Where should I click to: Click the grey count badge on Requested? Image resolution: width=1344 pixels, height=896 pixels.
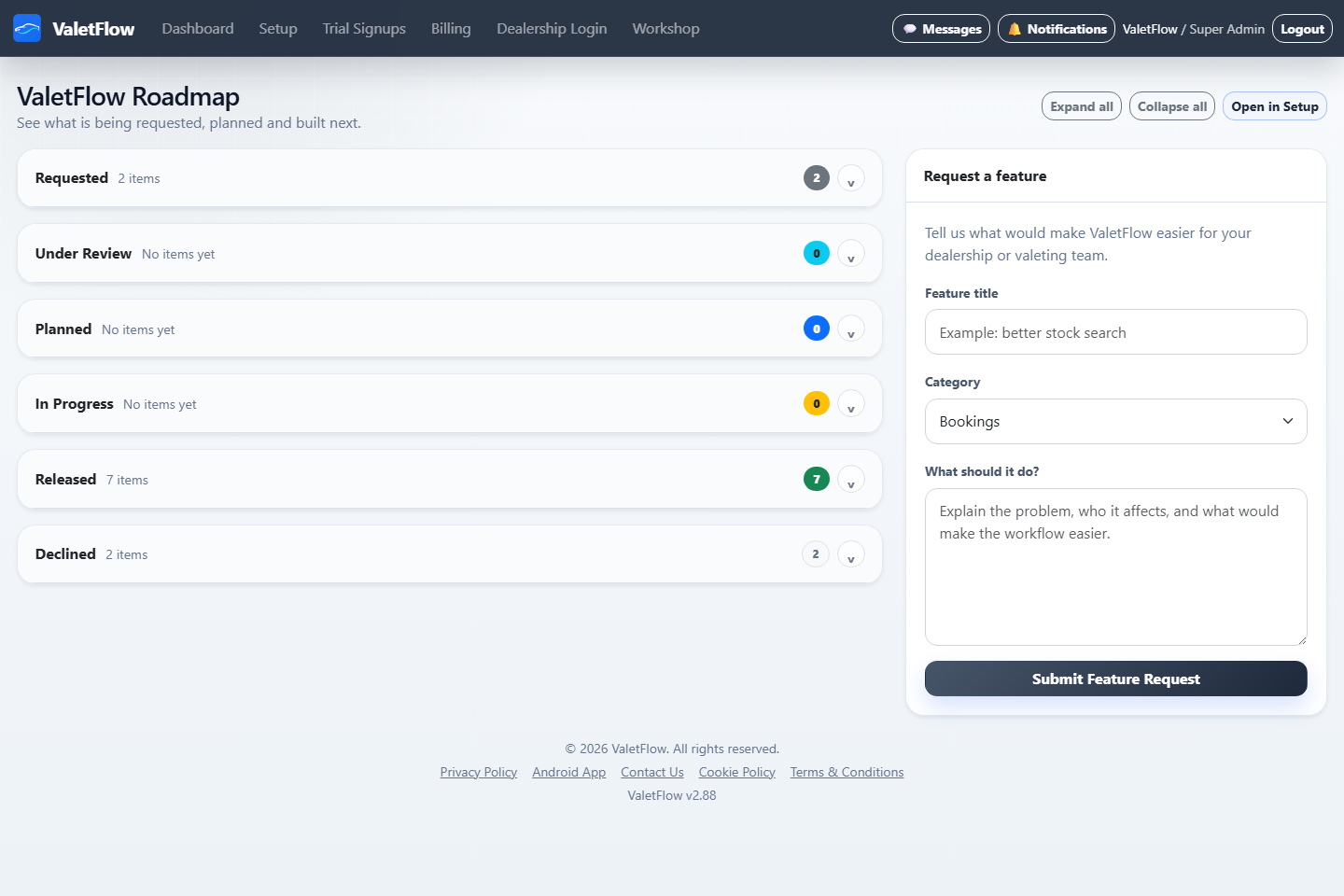click(x=817, y=178)
